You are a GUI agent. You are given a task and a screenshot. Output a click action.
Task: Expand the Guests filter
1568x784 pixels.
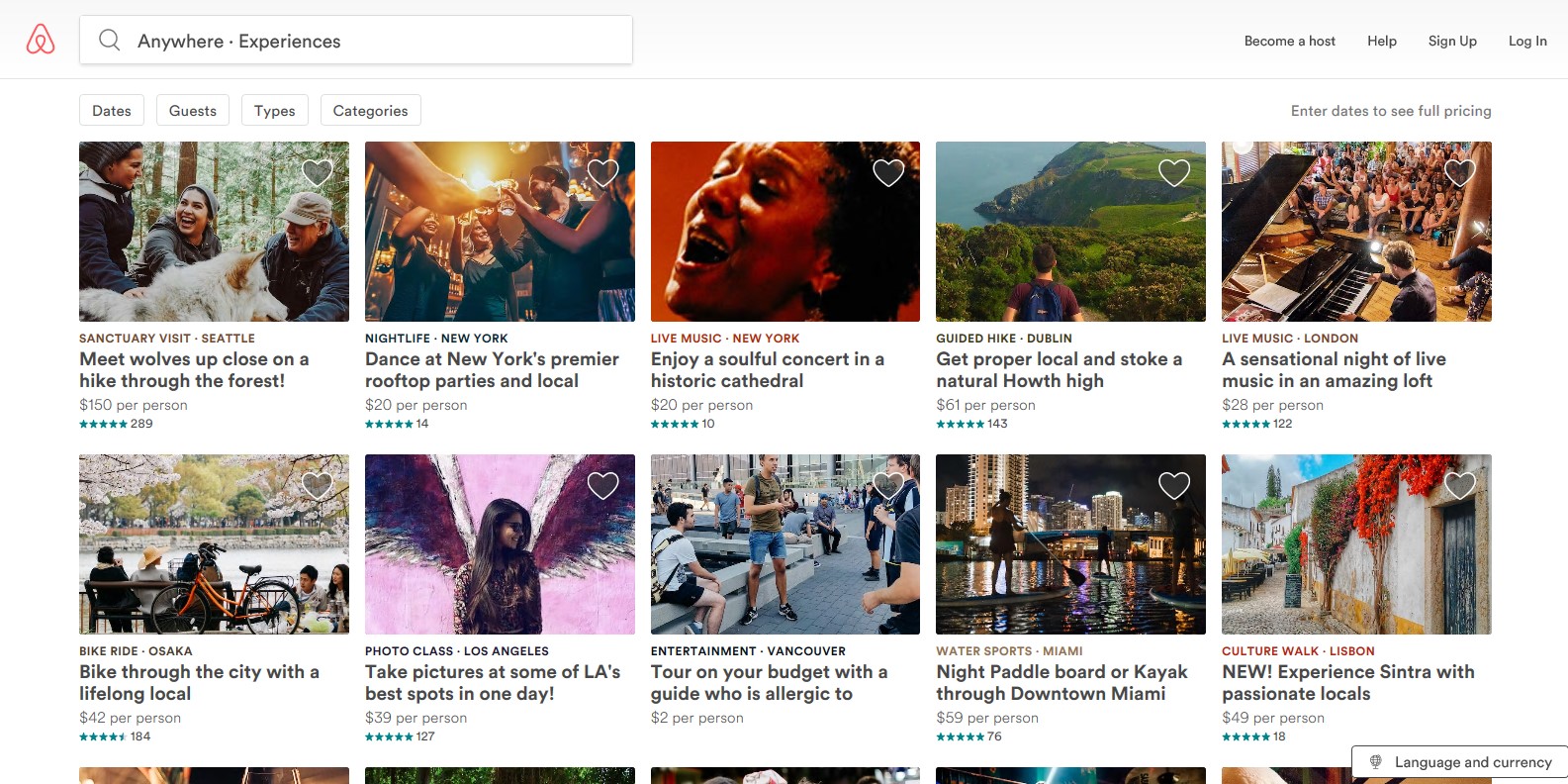[193, 111]
